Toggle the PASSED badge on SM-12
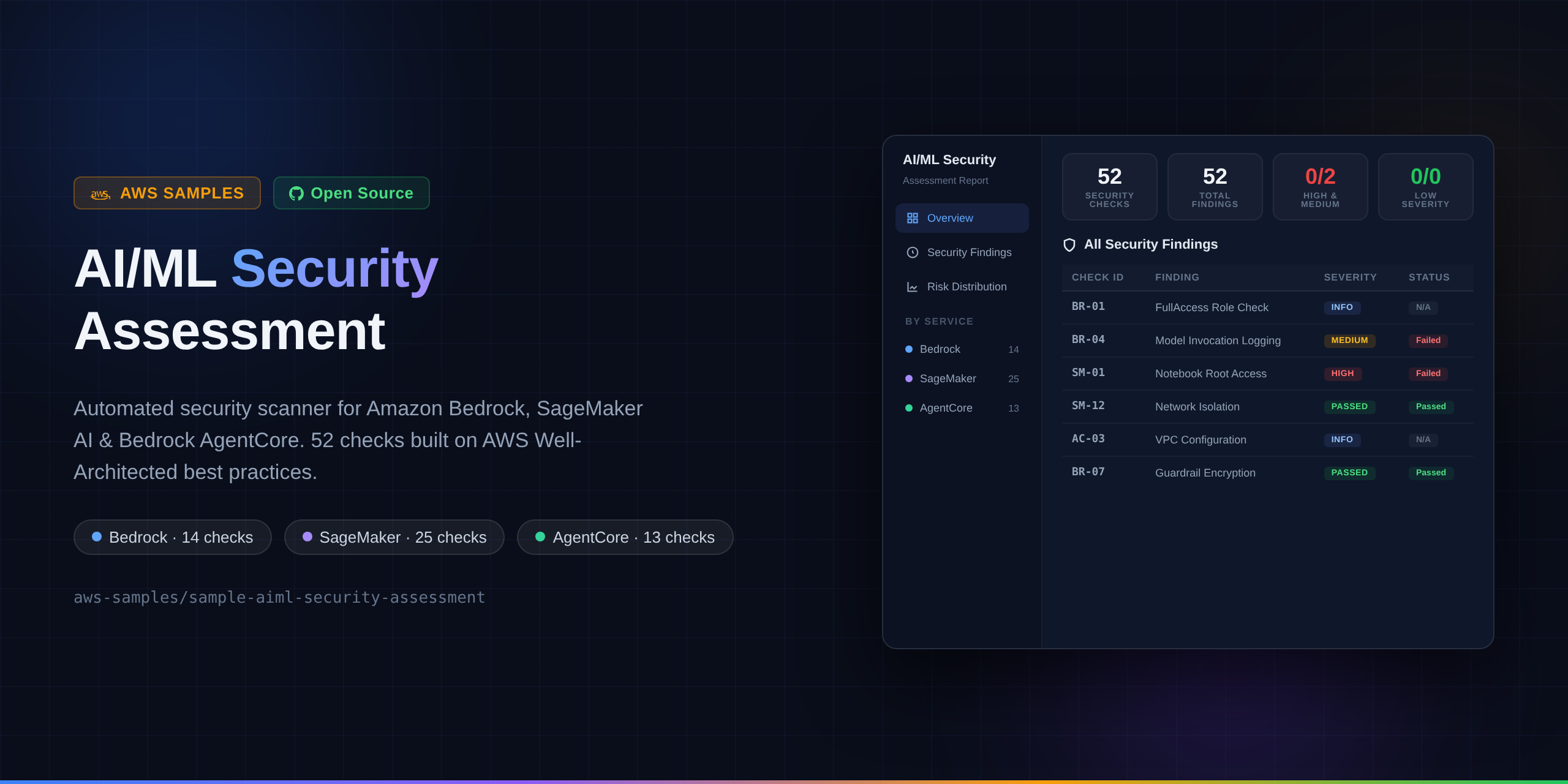 pyautogui.click(x=1350, y=407)
